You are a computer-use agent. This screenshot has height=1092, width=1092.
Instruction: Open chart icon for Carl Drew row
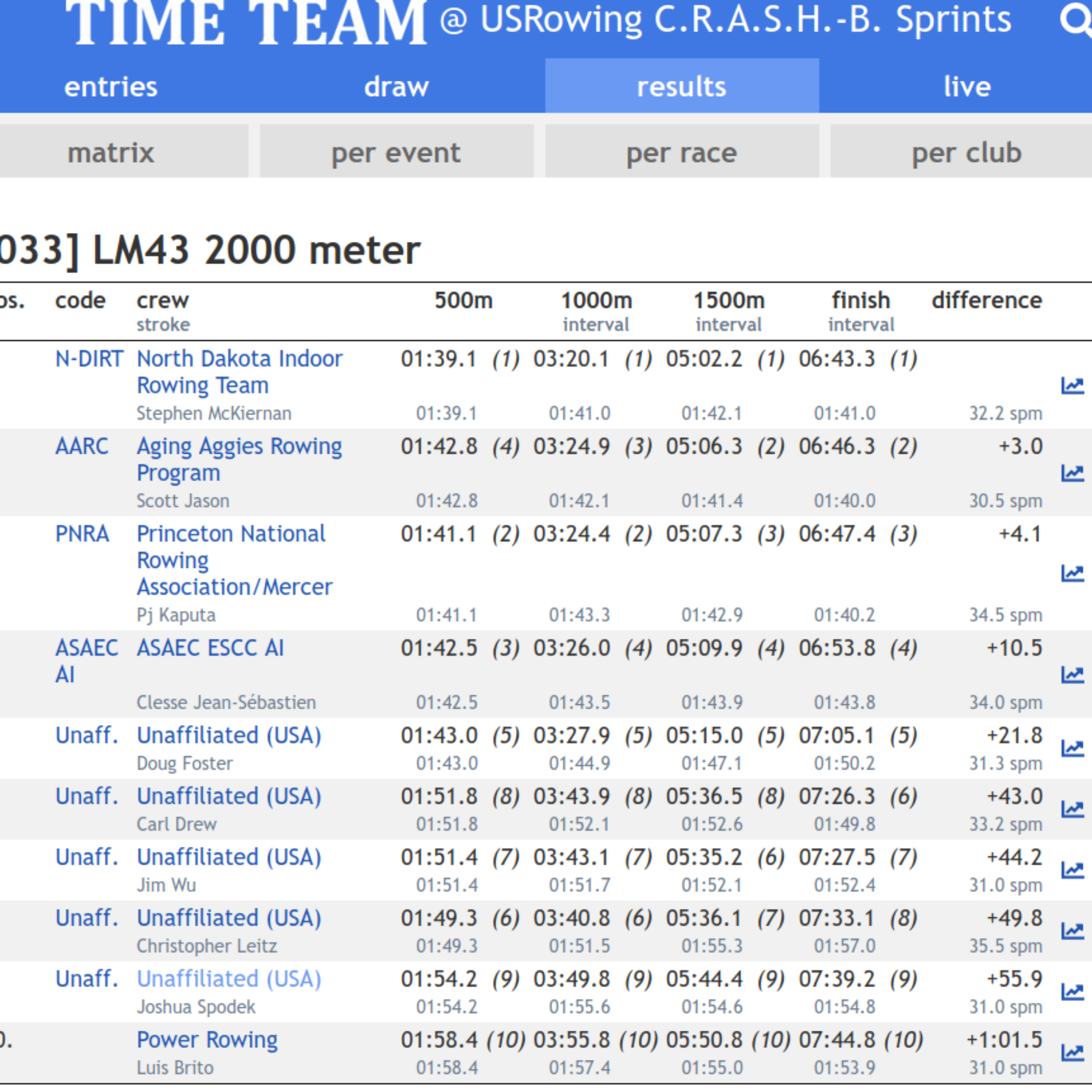(x=1072, y=809)
